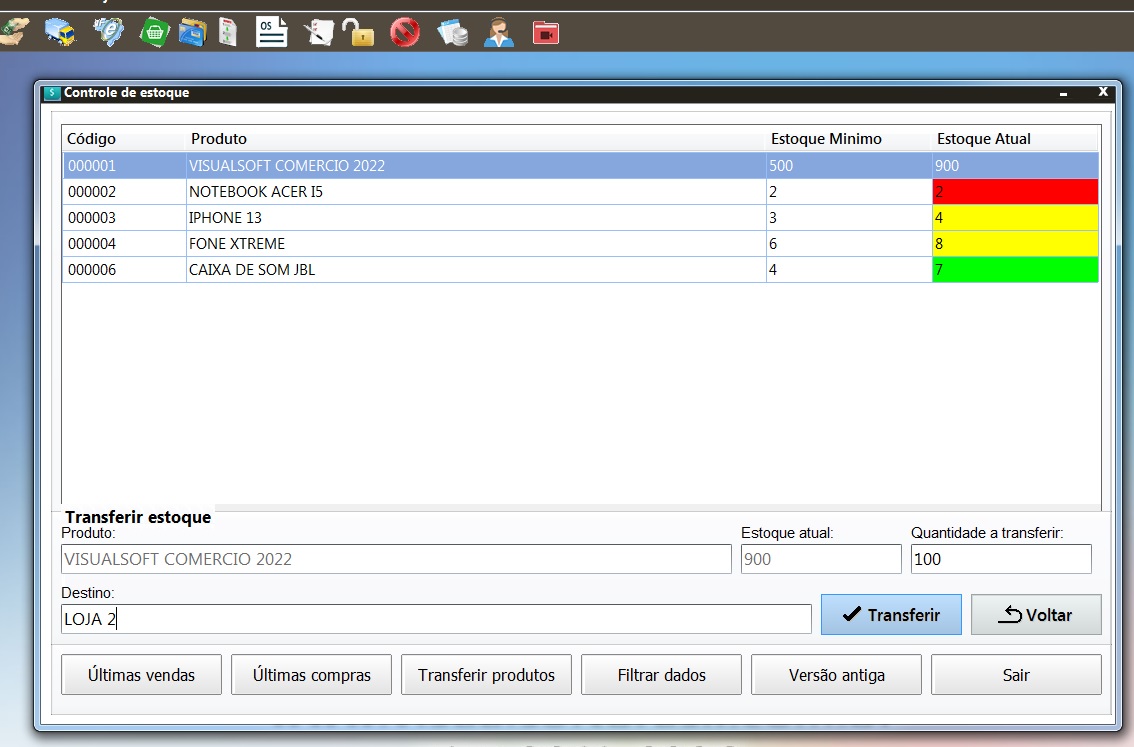Screen dimensions: 1134x747
Task: Open the hands-with-cash payment icon
Action: click(x=14, y=32)
